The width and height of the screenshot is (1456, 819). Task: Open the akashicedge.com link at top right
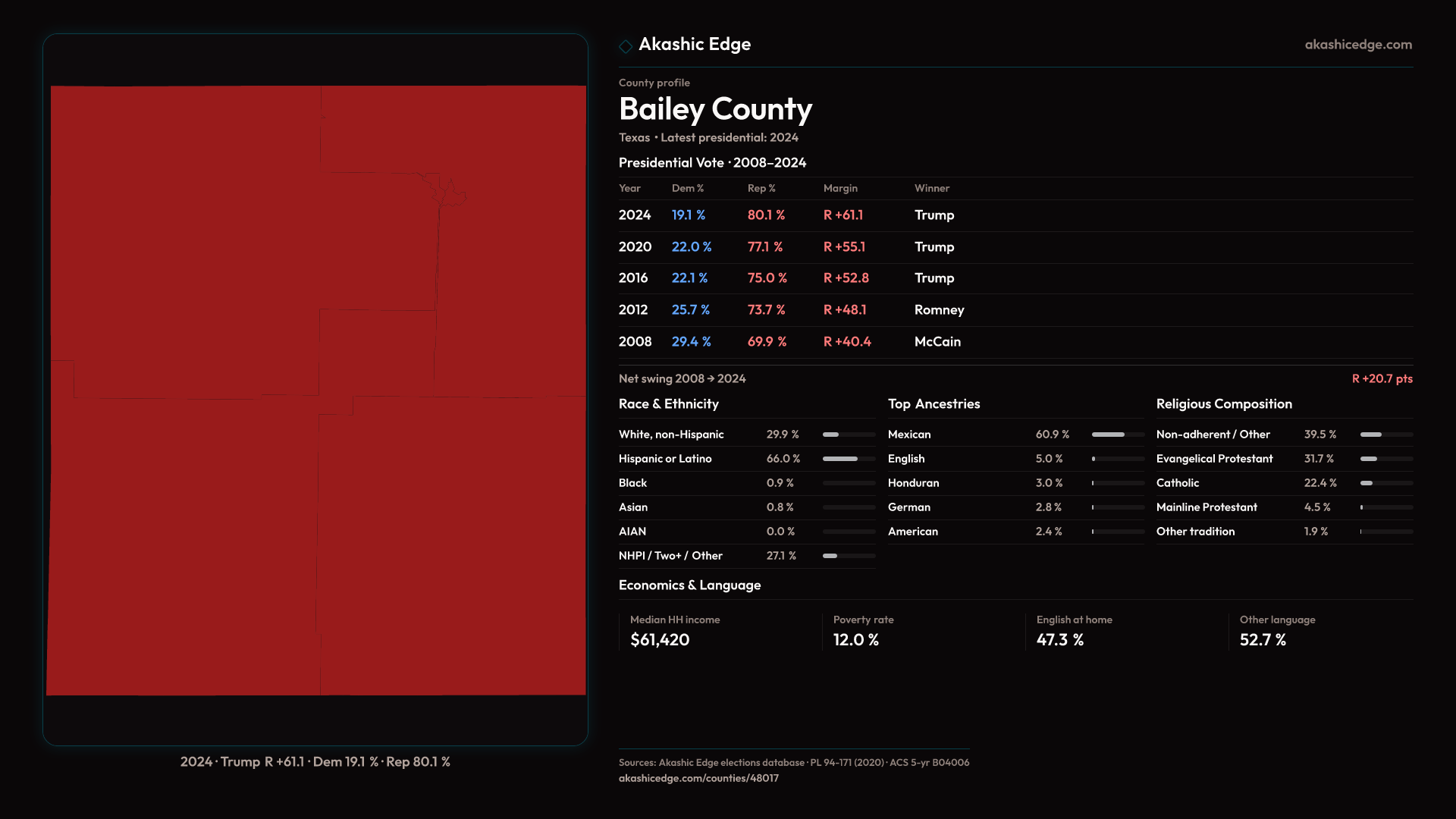[1357, 45]
